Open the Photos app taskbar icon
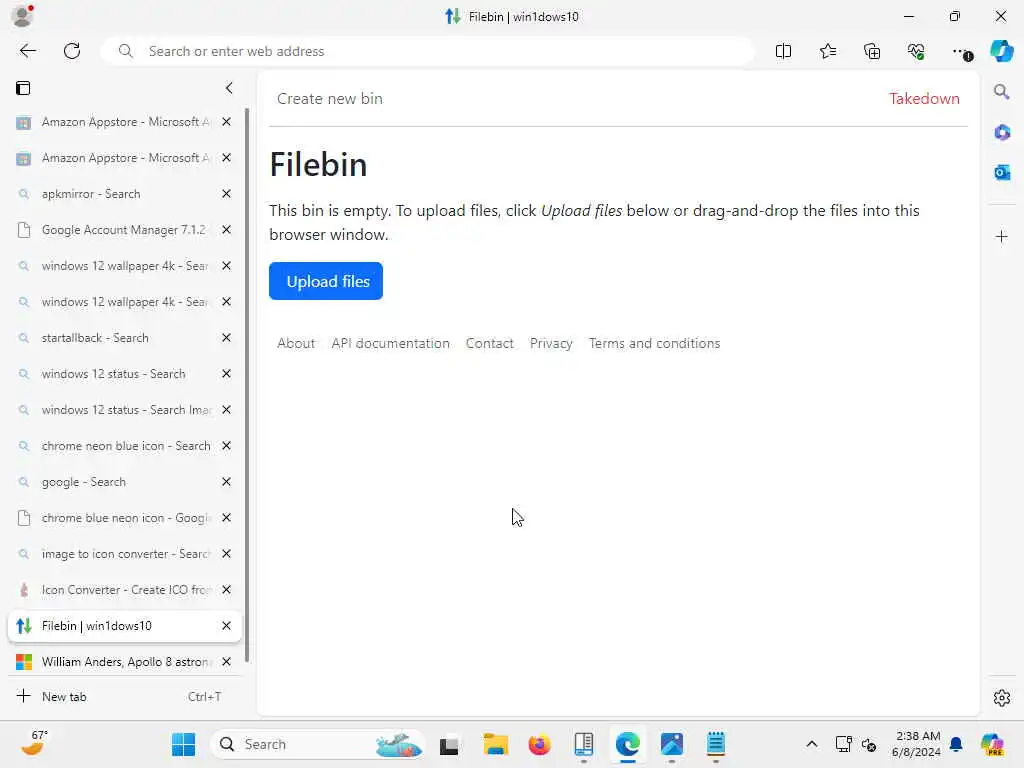1024x768 pixels. coord(671,744)
